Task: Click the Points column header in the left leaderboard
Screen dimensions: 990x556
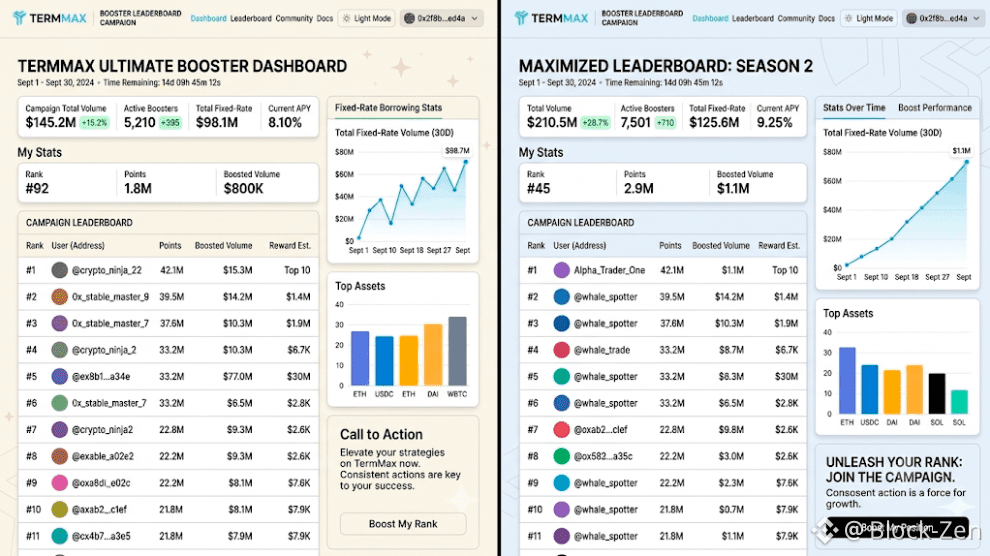Action: click(170, 245)
